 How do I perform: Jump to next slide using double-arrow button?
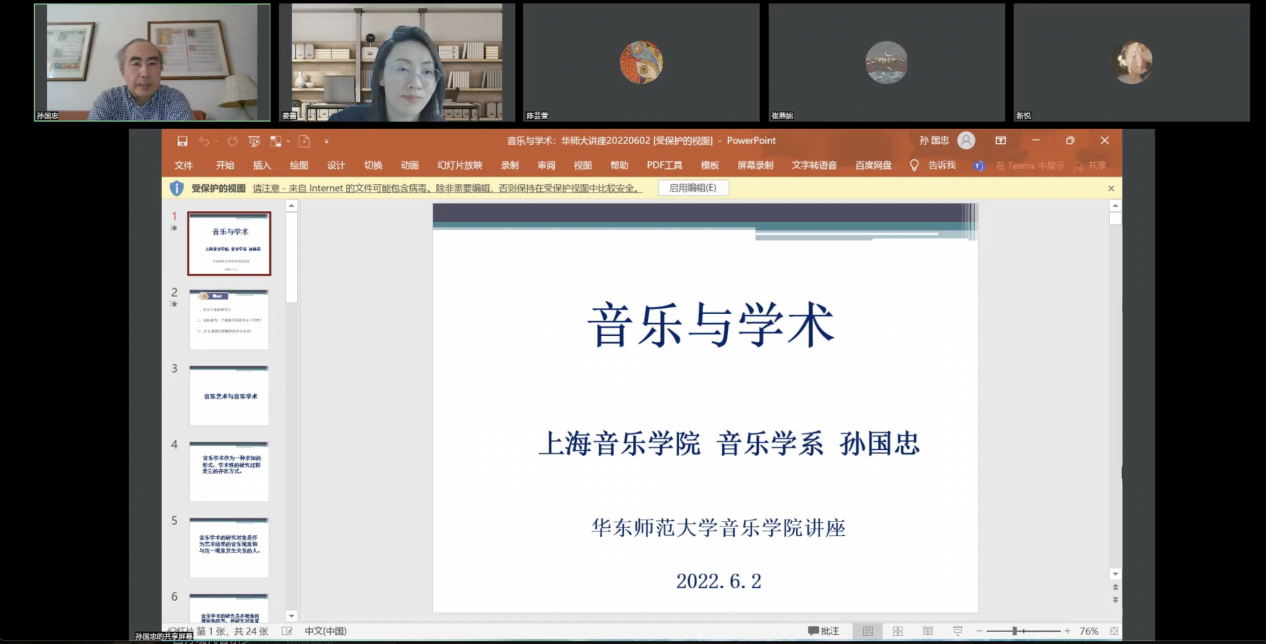pos(1115,600)
